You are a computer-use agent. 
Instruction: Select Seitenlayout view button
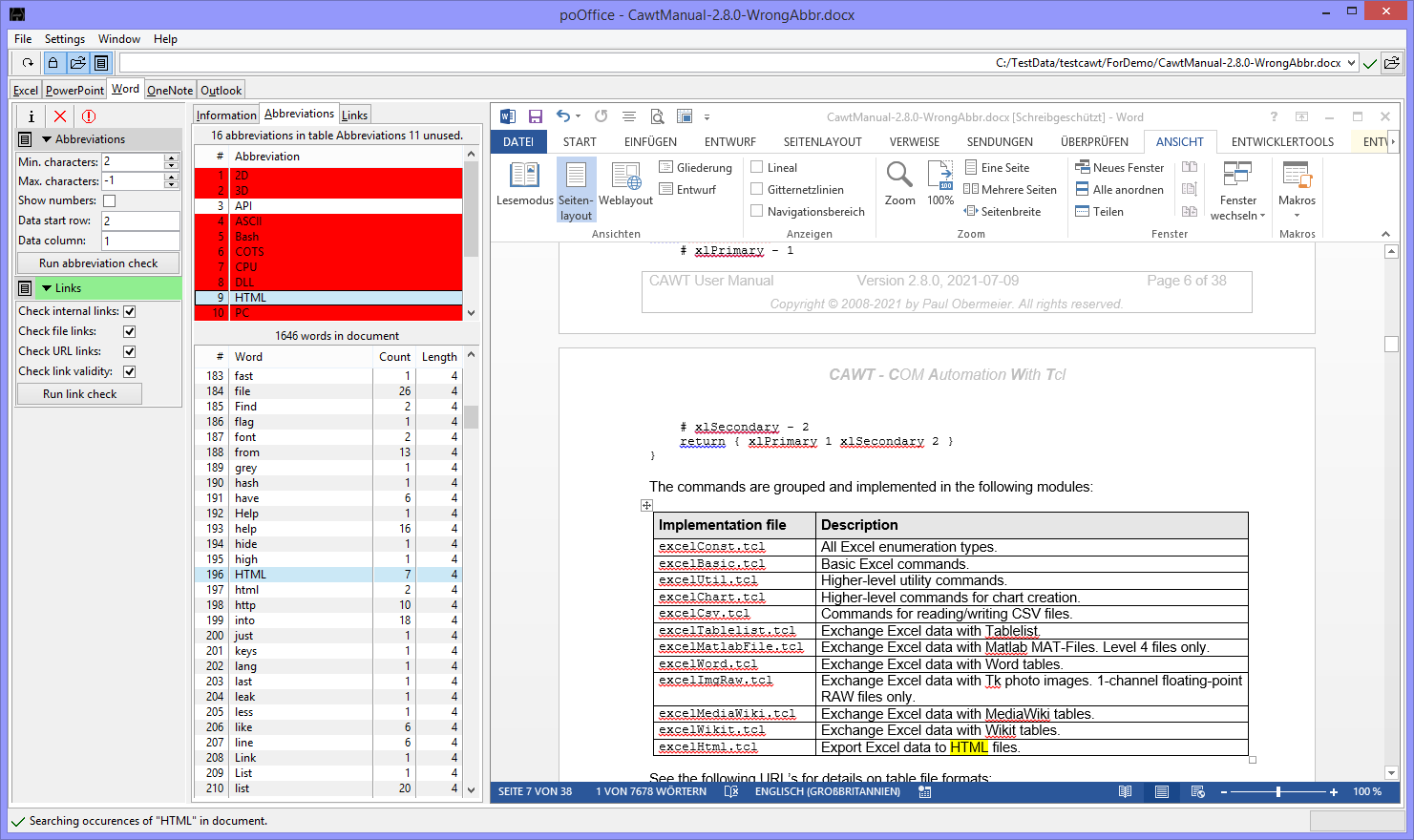point(576,190)
